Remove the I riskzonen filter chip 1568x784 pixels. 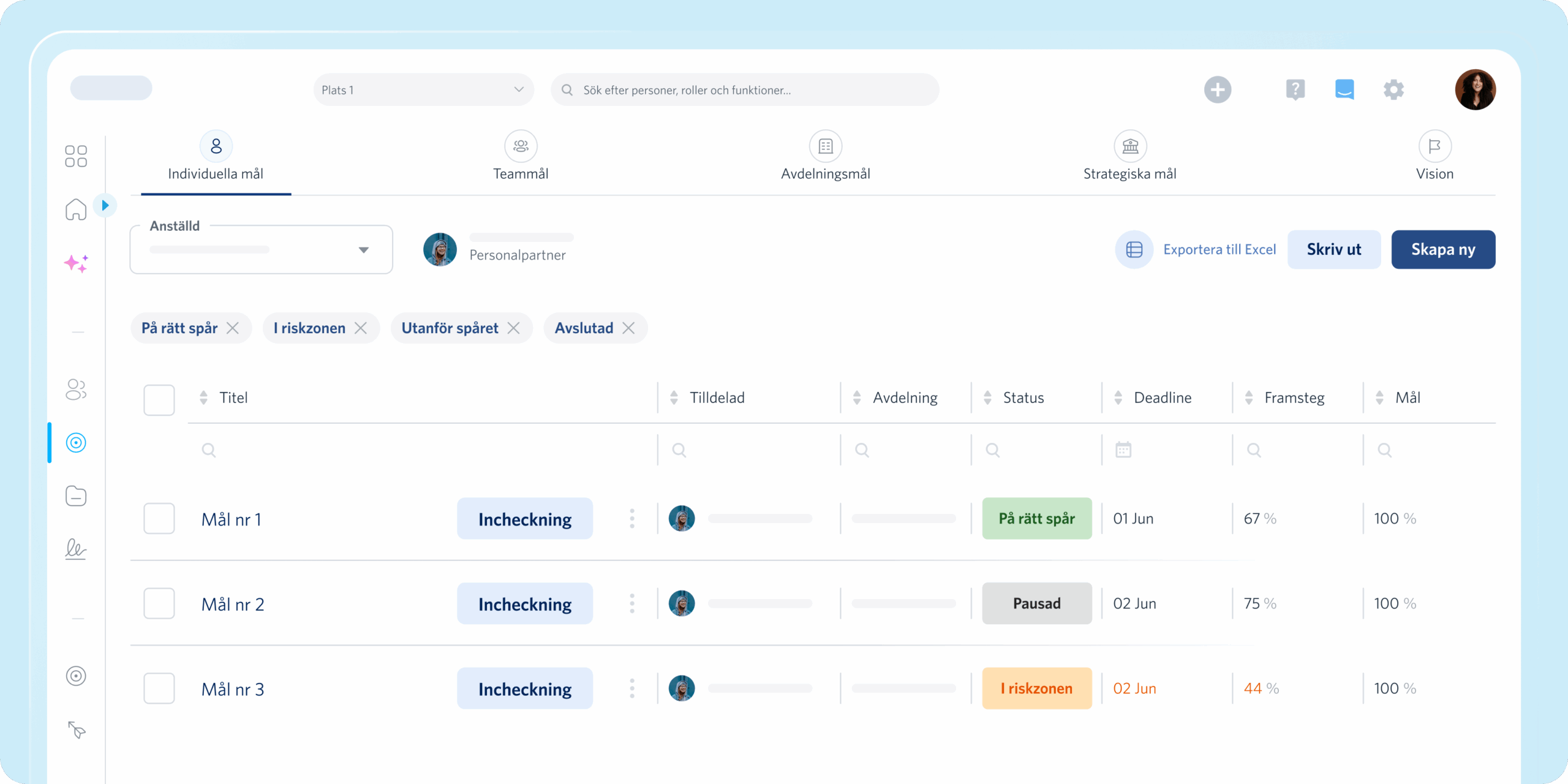point(361,328)
